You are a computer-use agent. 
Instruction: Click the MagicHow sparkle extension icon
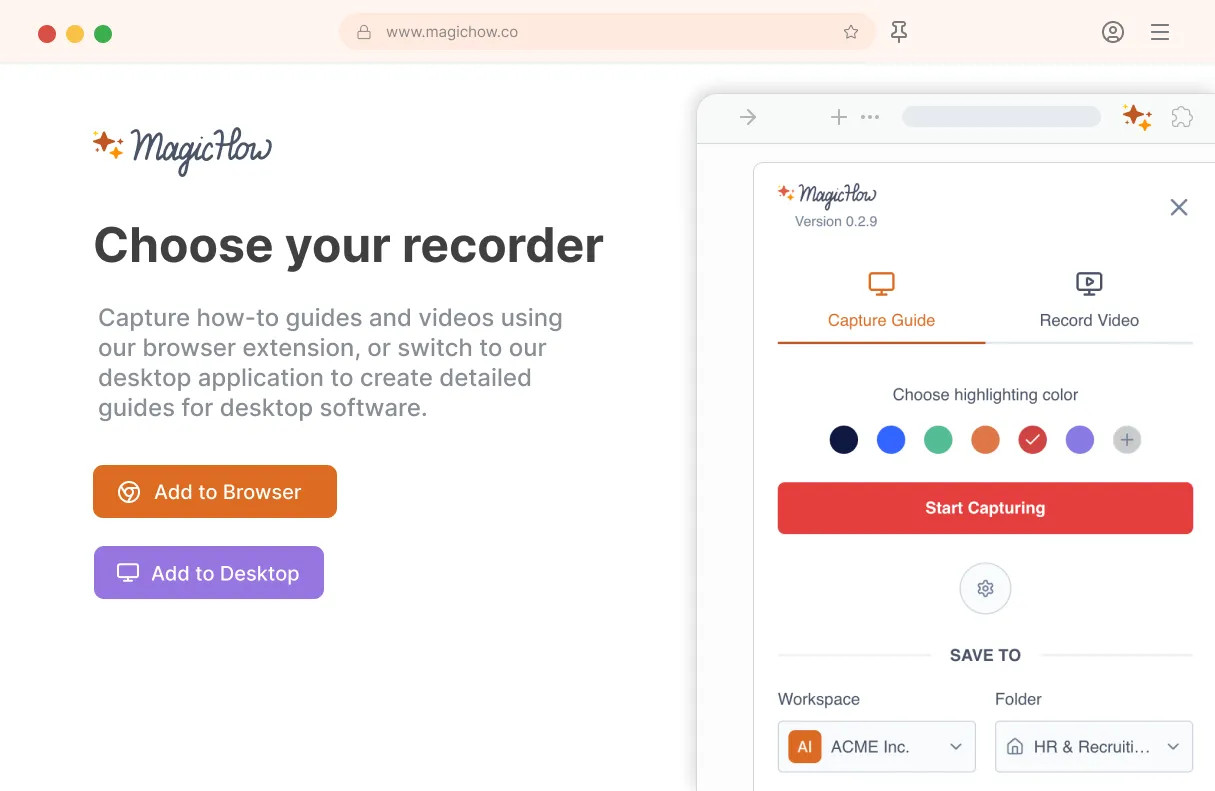[1137, 117]
